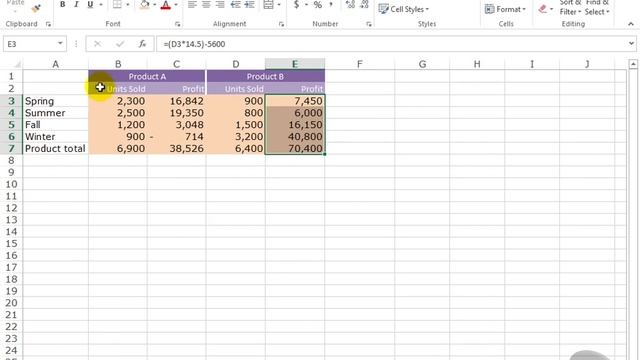
Task: Click the formula bar Cancel X
Action: (98, 44)
